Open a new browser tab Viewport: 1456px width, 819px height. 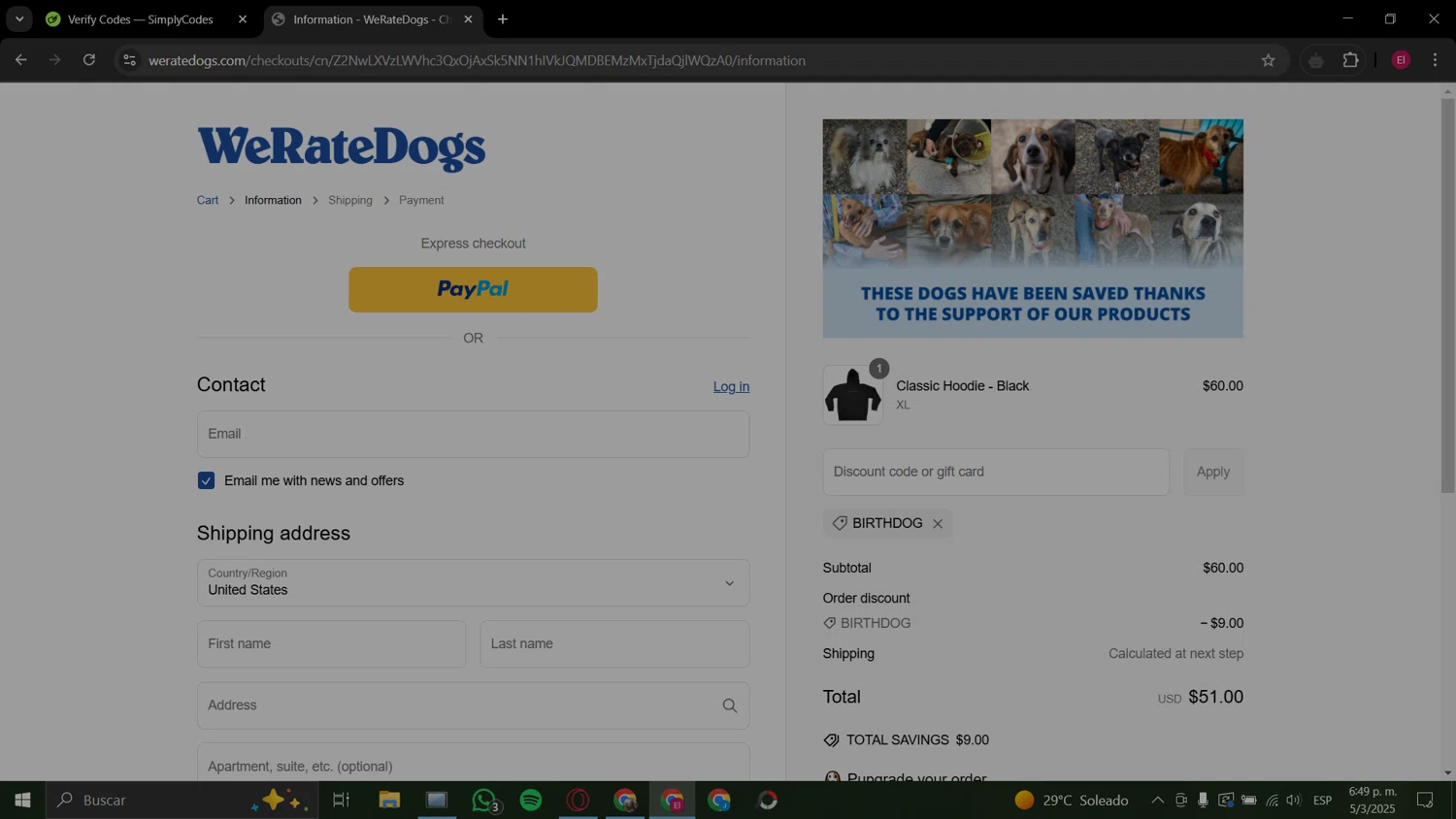(503, 19)
